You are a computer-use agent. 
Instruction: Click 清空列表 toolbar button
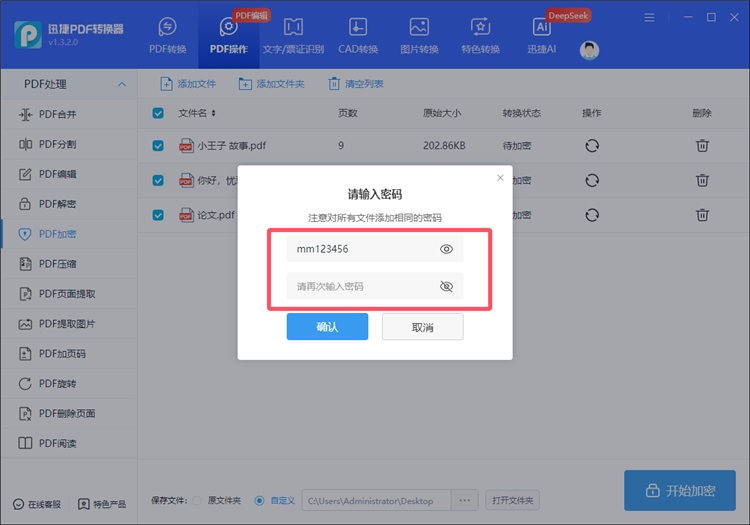point(355,84)
